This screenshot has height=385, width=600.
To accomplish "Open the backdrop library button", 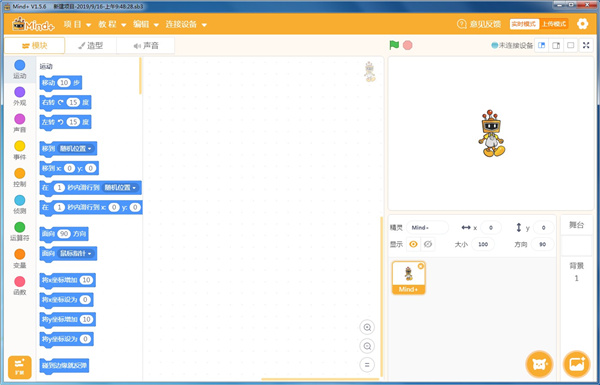I will click(x=577, y=364).
